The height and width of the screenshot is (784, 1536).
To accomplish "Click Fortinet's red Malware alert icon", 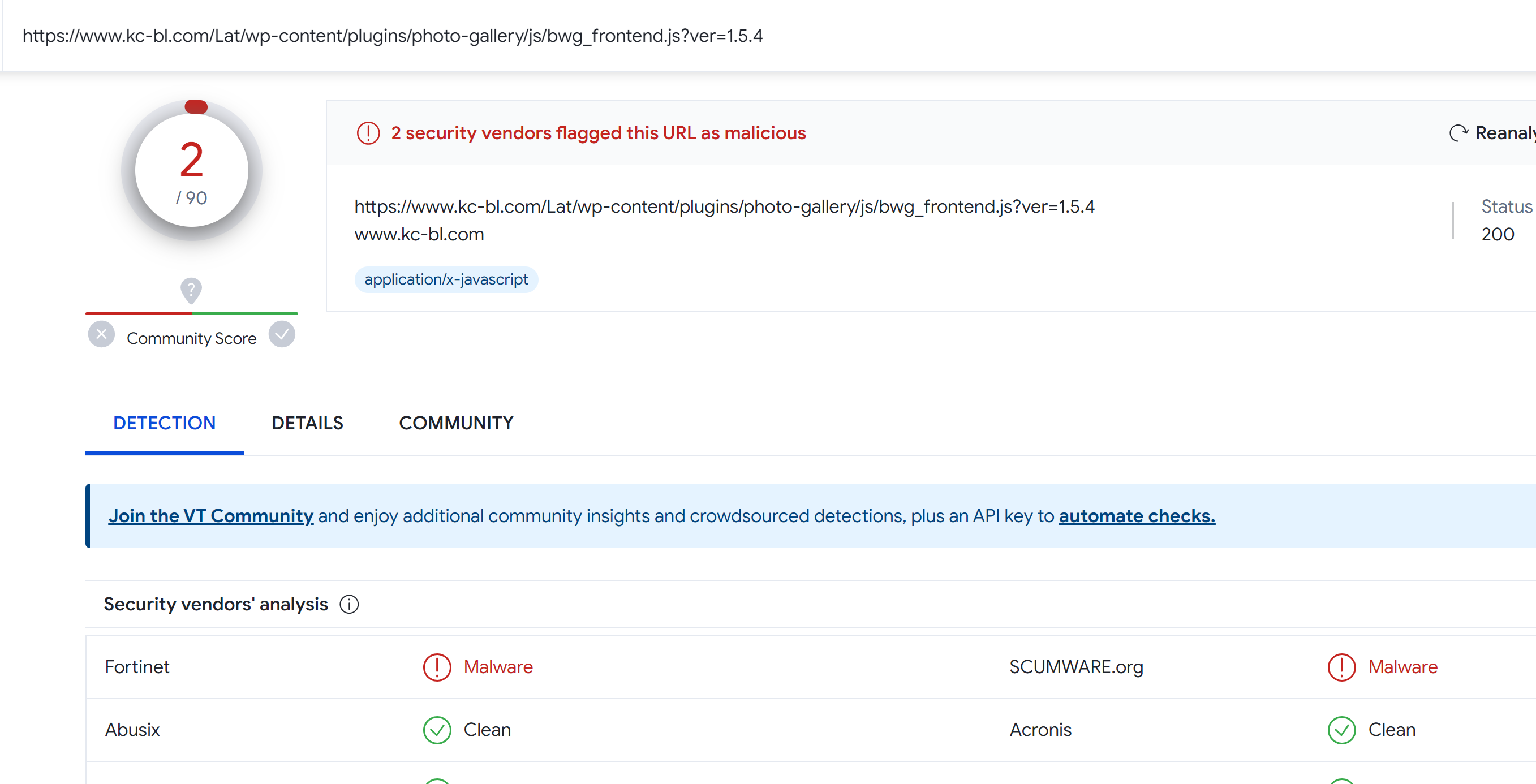I will [437, 667].
